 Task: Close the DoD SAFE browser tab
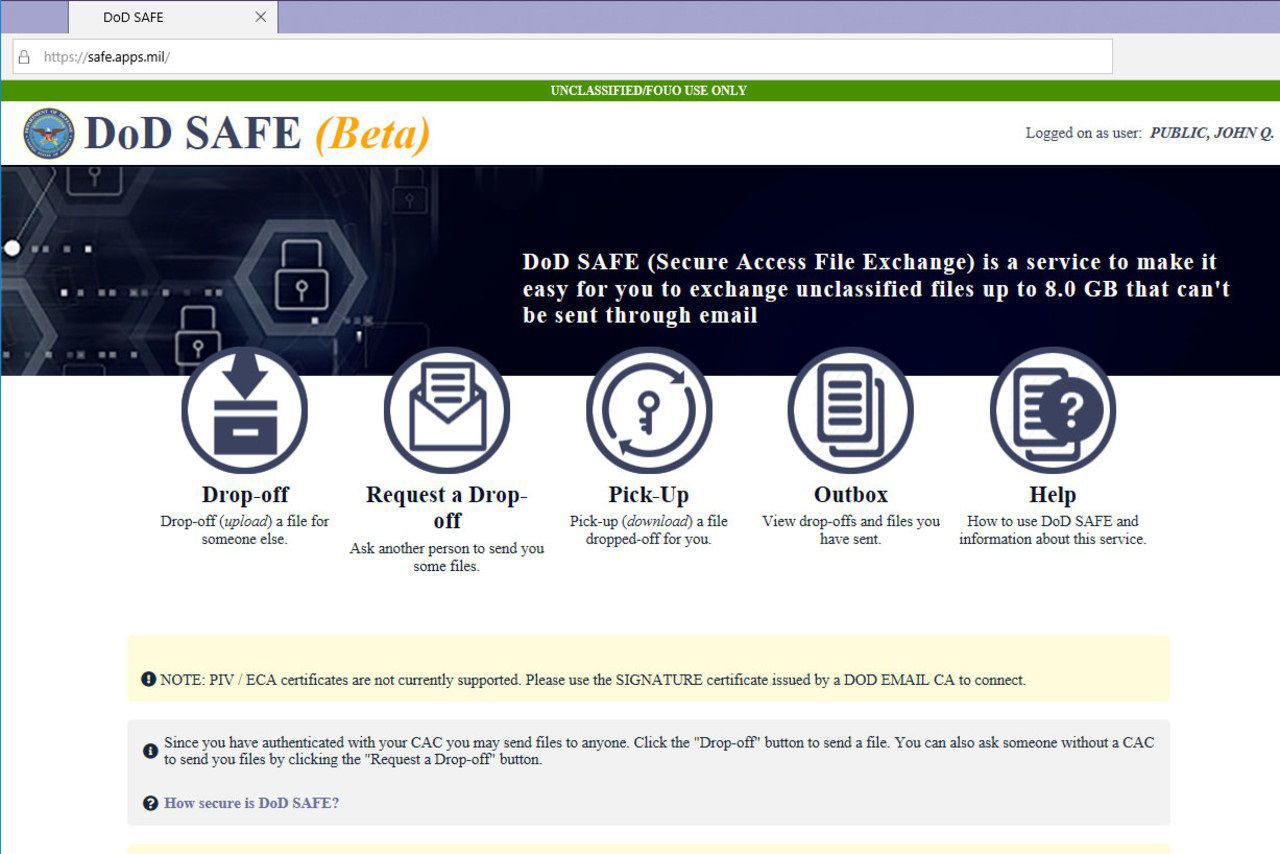(261, 17)
